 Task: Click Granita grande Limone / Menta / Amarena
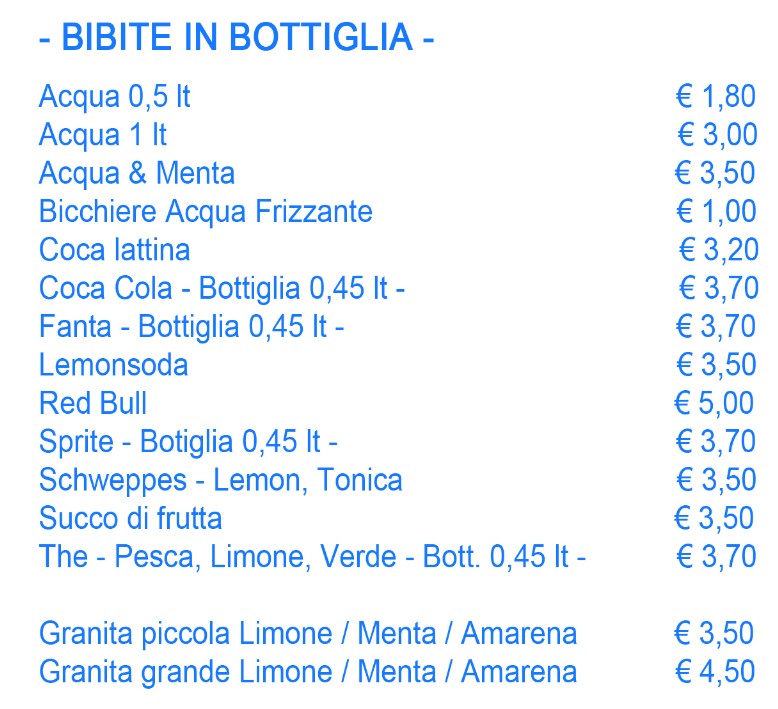tap(308, 672)
